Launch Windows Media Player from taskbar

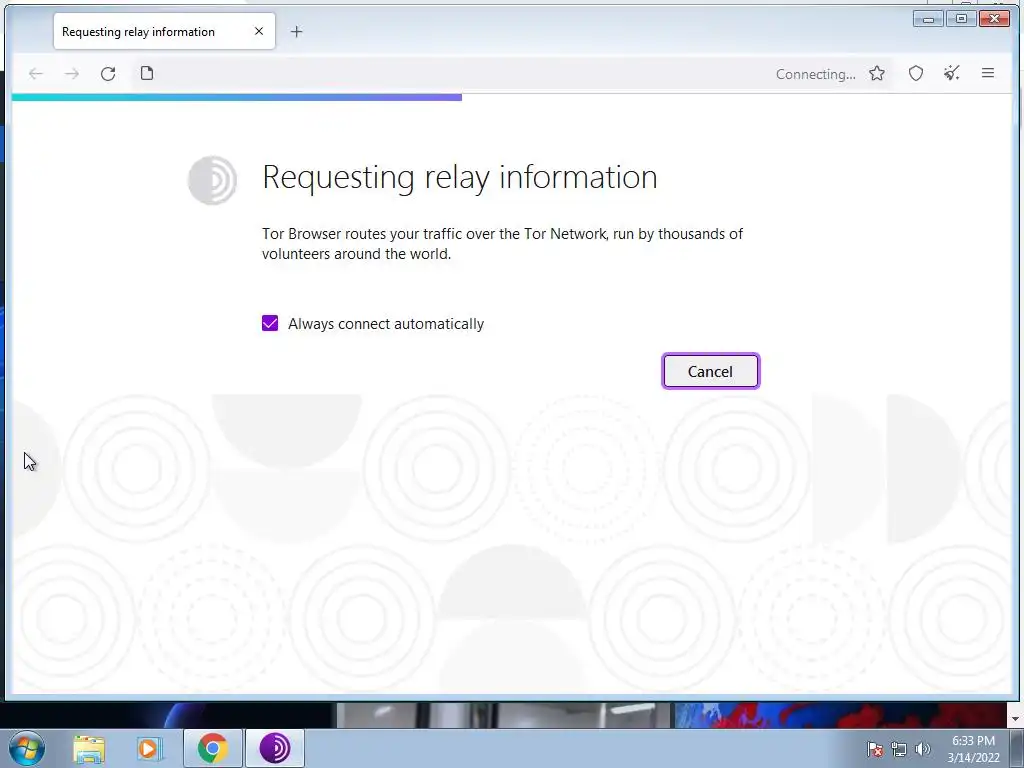[150, 748]
